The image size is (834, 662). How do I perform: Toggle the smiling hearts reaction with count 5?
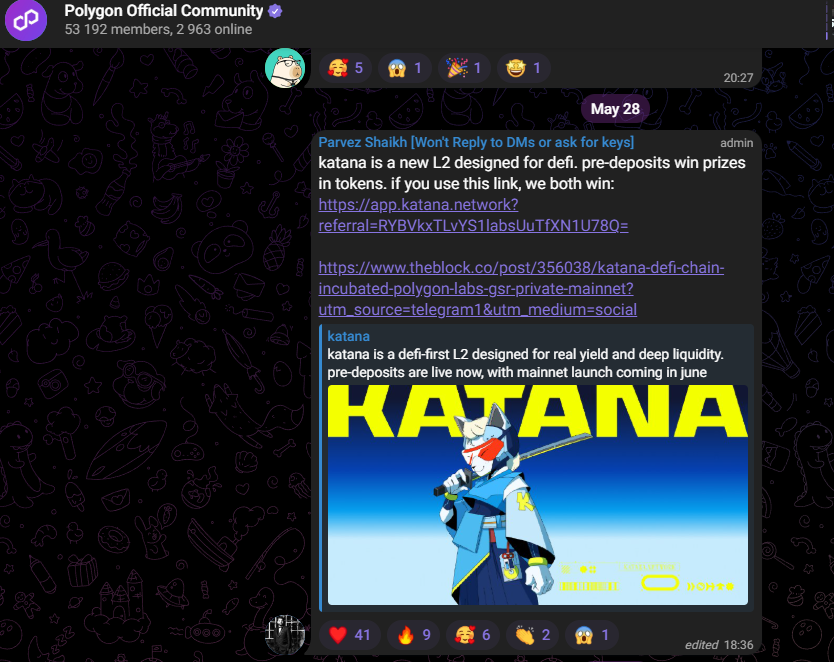click(346, 68)
